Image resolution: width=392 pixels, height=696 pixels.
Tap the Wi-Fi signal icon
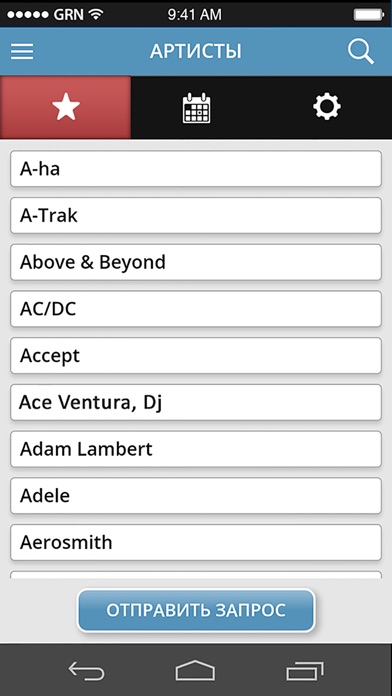coord(95,15)
